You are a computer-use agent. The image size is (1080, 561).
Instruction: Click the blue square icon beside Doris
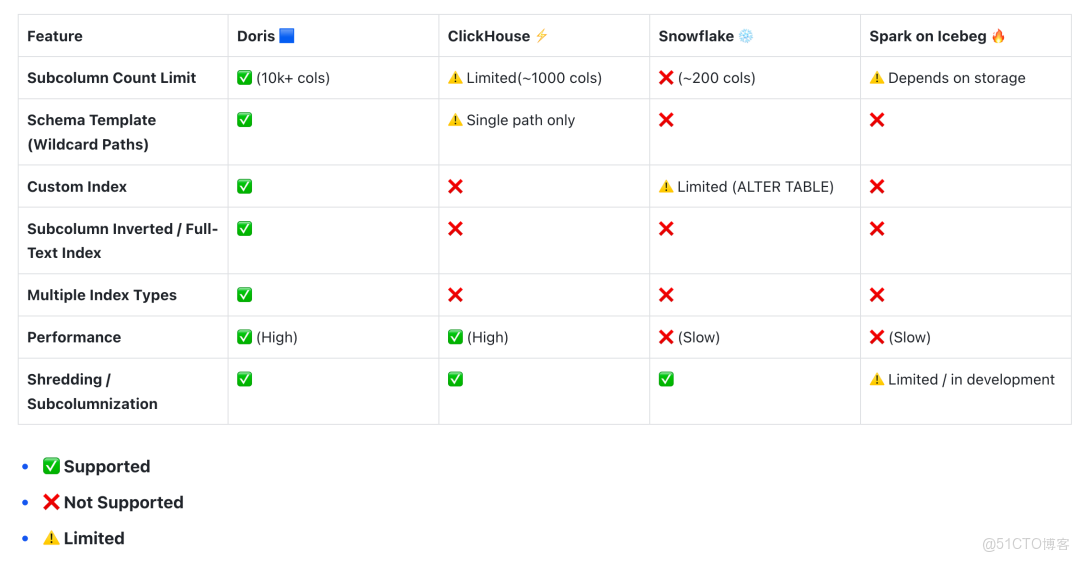[287, 36]
